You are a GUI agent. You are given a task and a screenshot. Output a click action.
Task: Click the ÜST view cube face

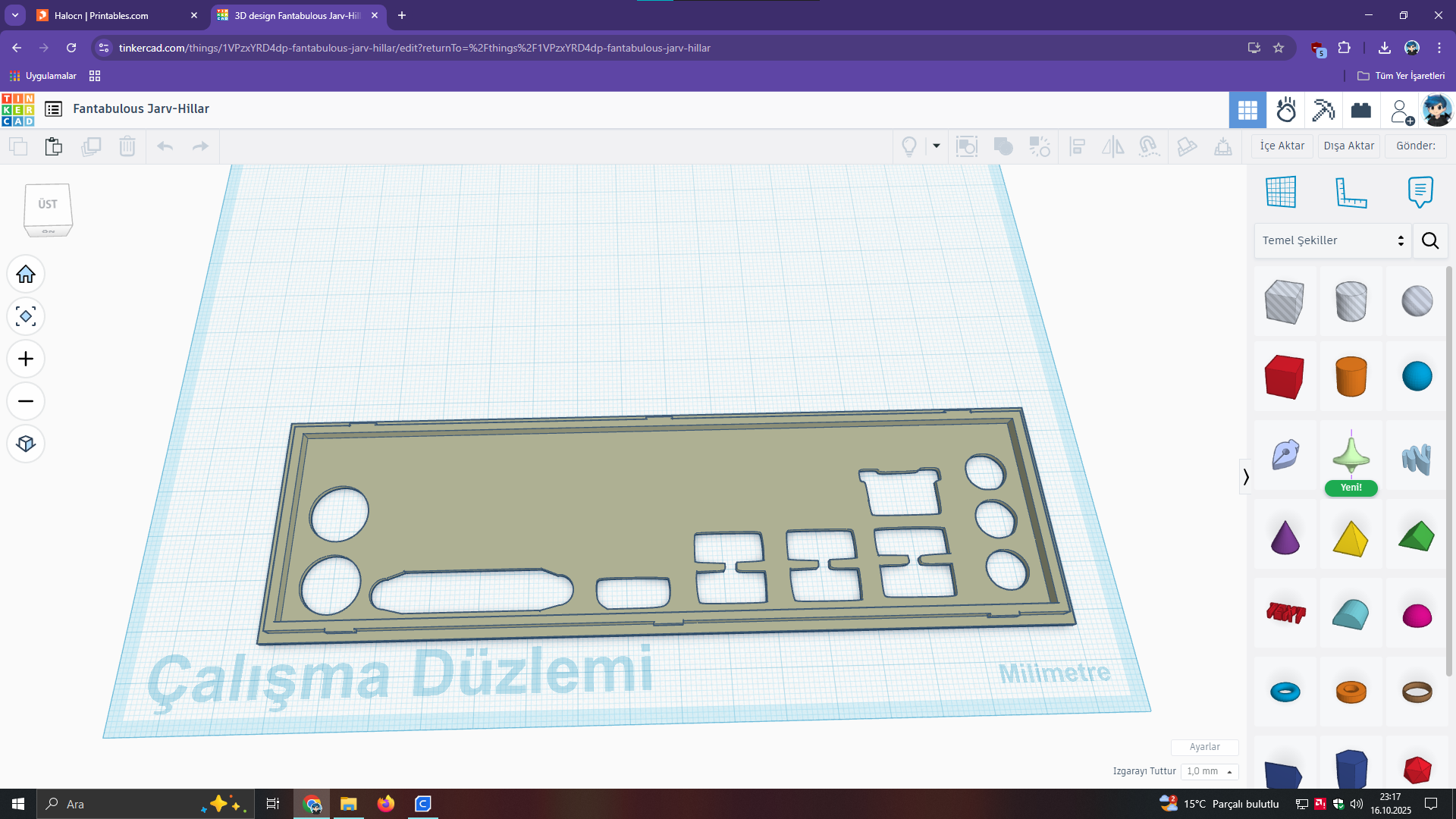click(48, 204)
